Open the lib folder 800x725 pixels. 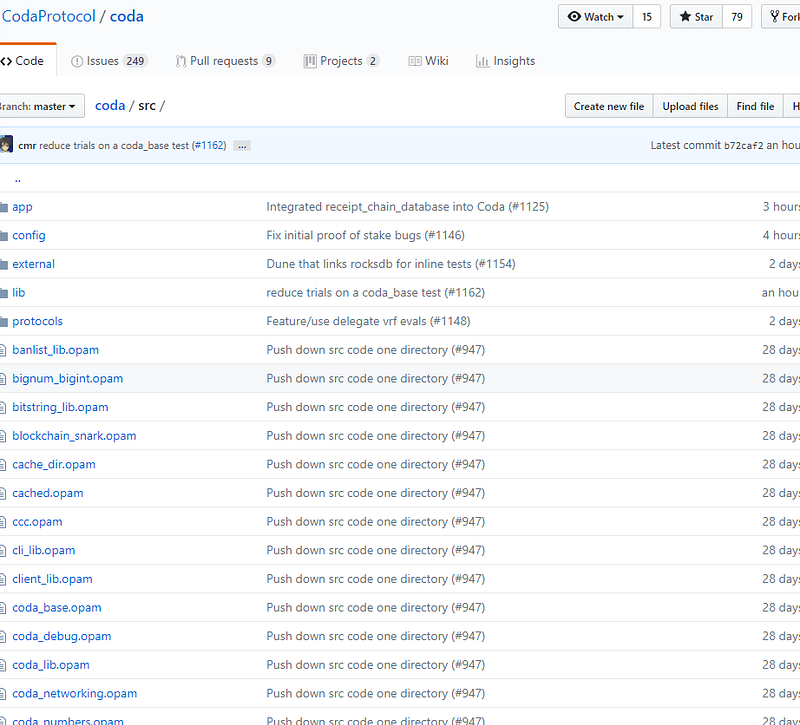pyautogui.click(x=18, y=292)
